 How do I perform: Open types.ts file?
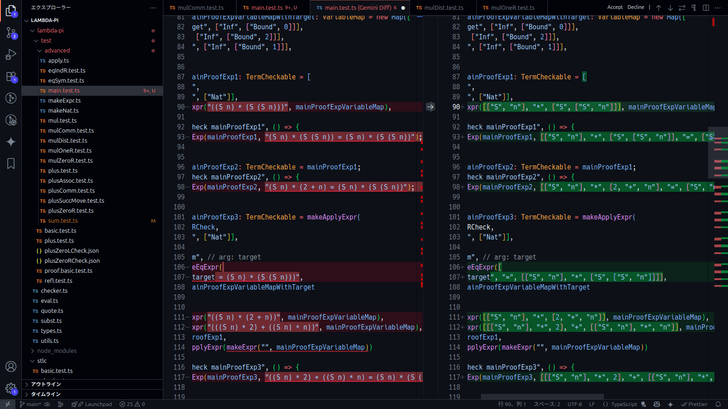click(x=93, y=331)
